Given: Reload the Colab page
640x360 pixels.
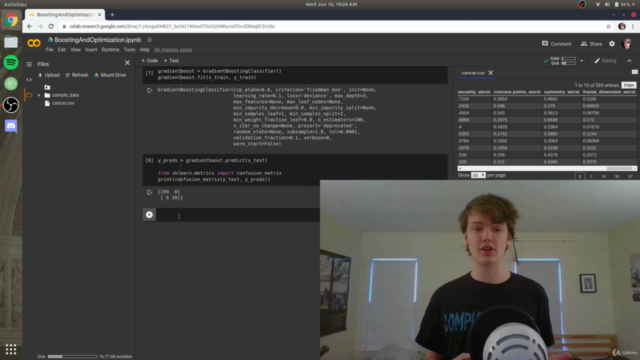Looking at the screenshot, I should 51,27.
